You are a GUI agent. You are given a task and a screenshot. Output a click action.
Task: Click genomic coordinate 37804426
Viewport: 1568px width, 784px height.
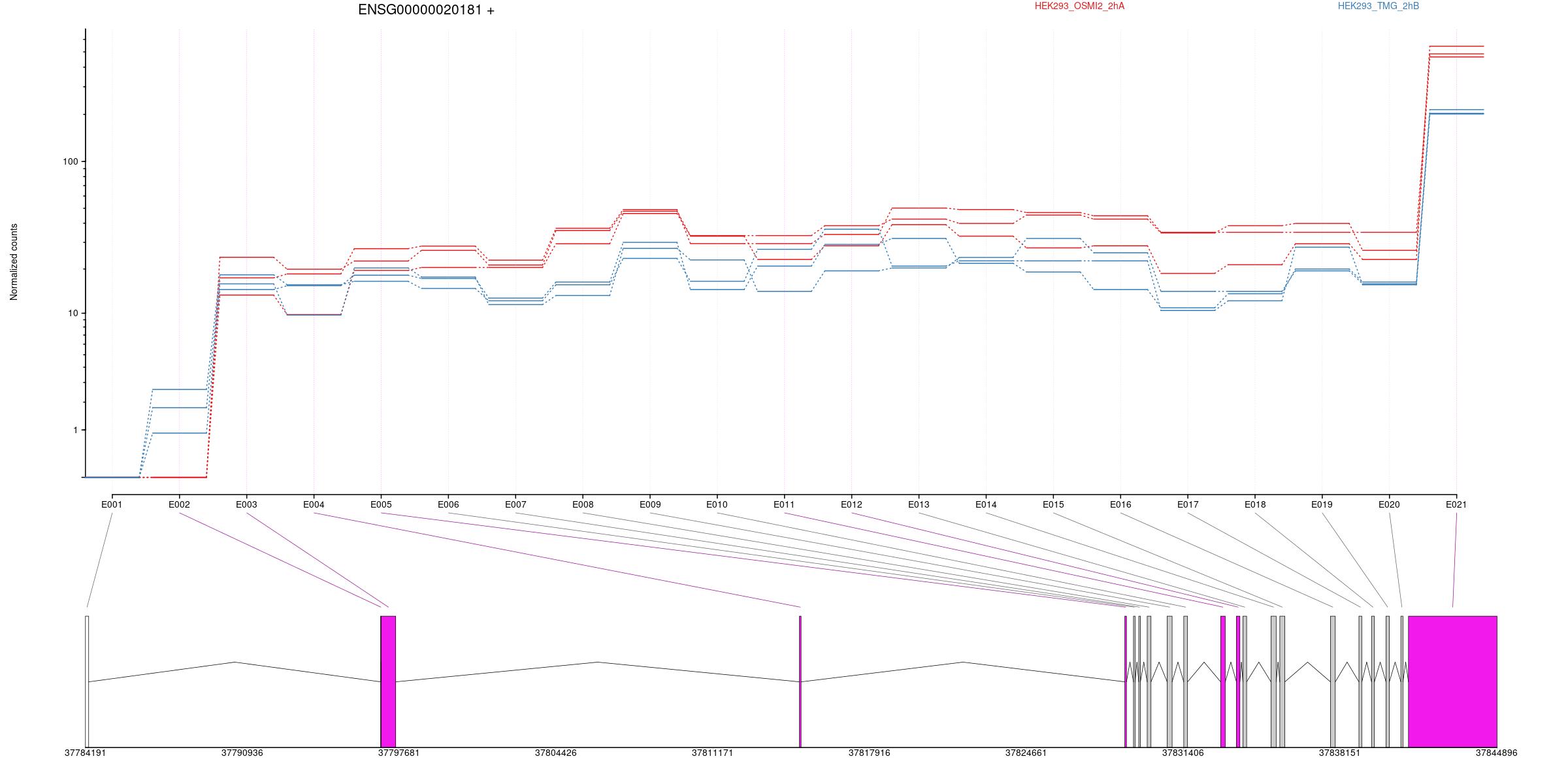[x=555, y=753]
